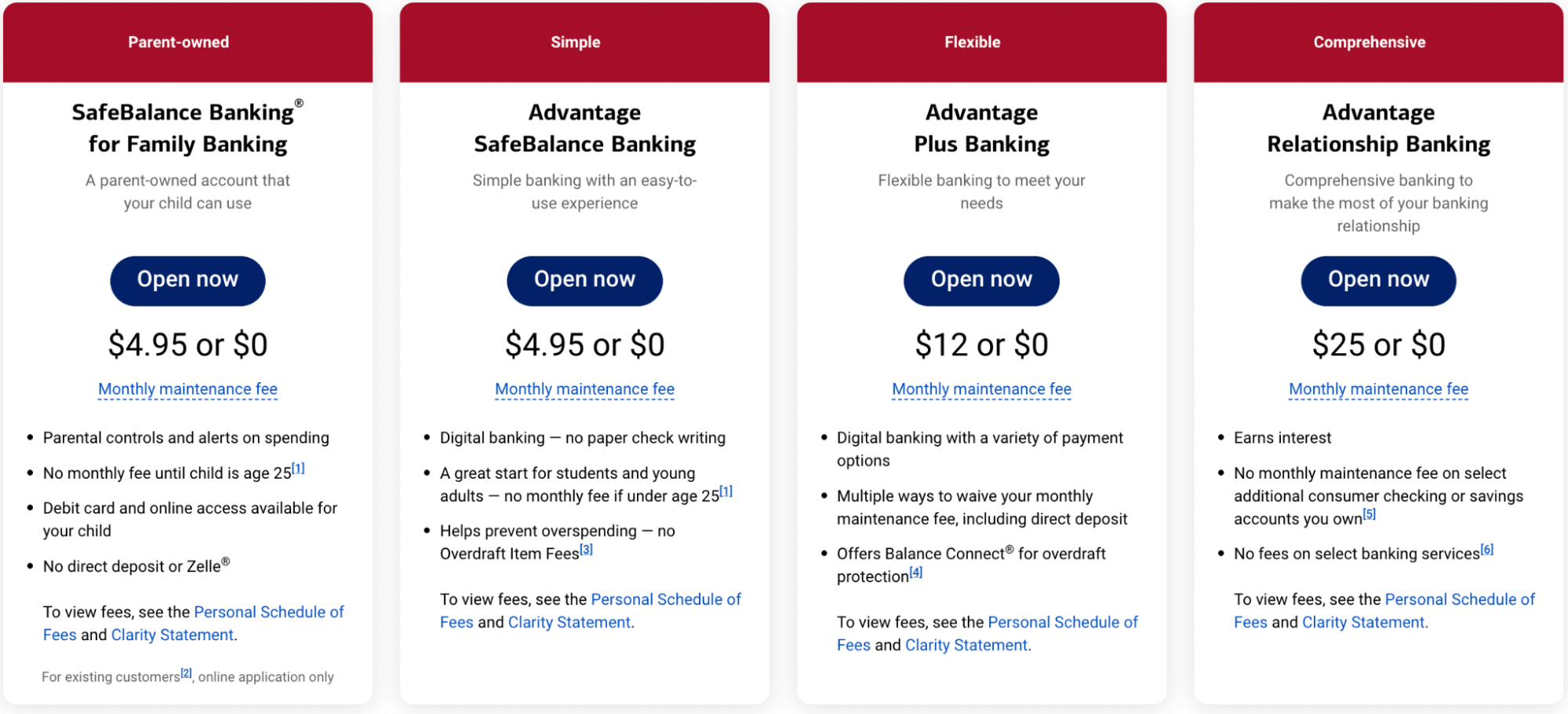Screen dimensions: 1568x714
Task: Open footnote 1 after child age 25
Action: coord(298,468)
